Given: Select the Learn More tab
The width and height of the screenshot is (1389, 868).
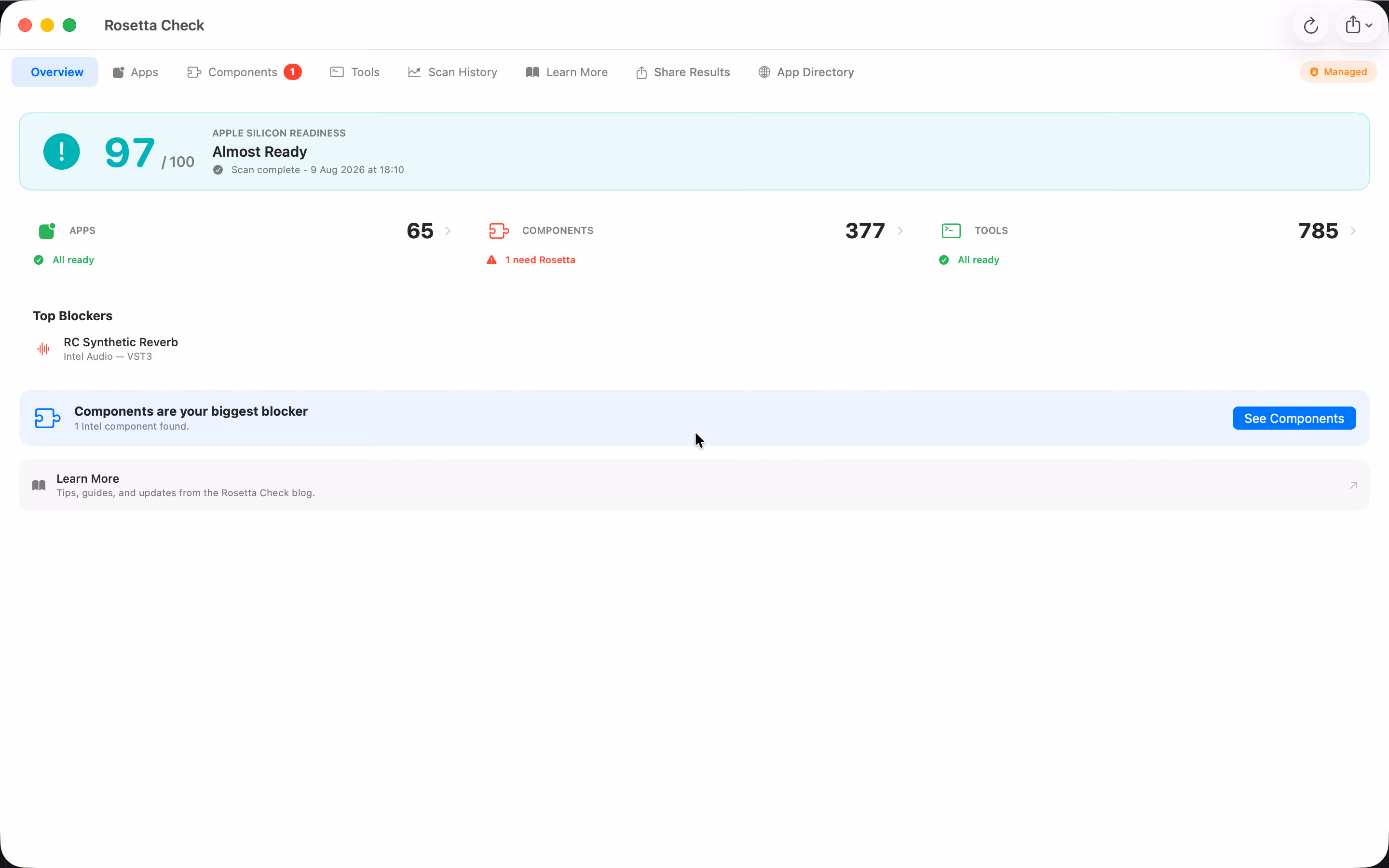Looking at the screenshot, I should click(x=567, y=72).
